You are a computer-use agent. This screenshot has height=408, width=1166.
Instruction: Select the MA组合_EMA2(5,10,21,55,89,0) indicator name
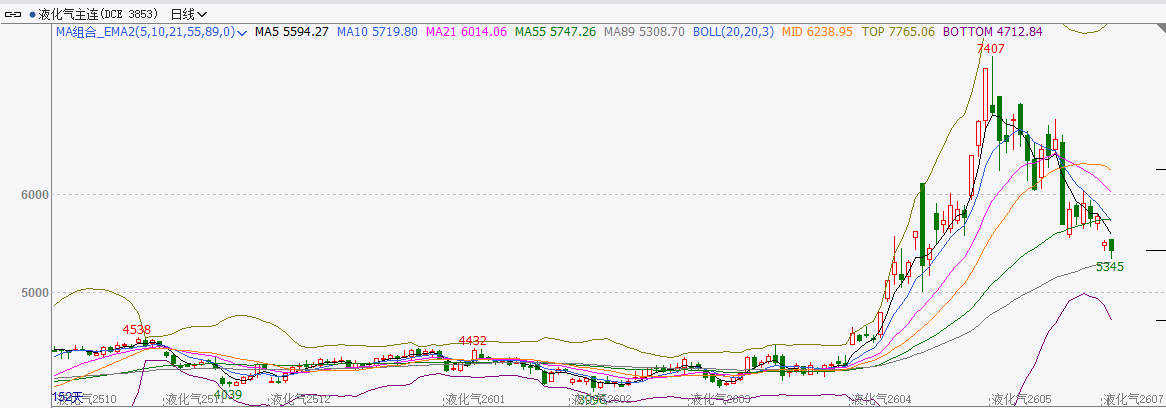click(145, 32)
